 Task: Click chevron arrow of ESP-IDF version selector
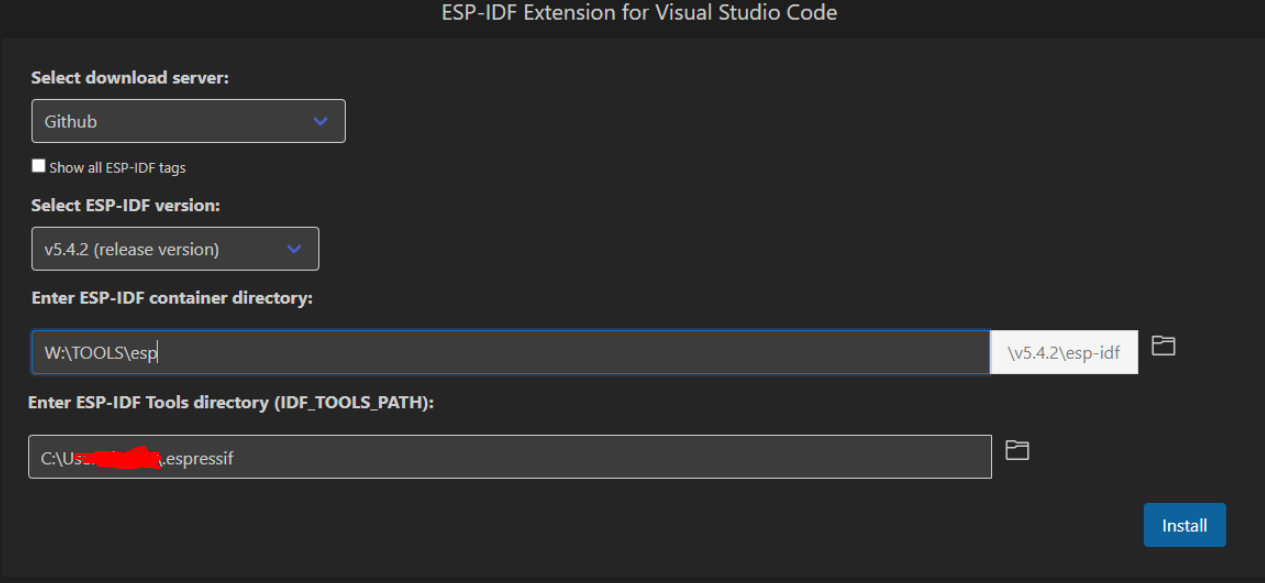coord(294,249)
